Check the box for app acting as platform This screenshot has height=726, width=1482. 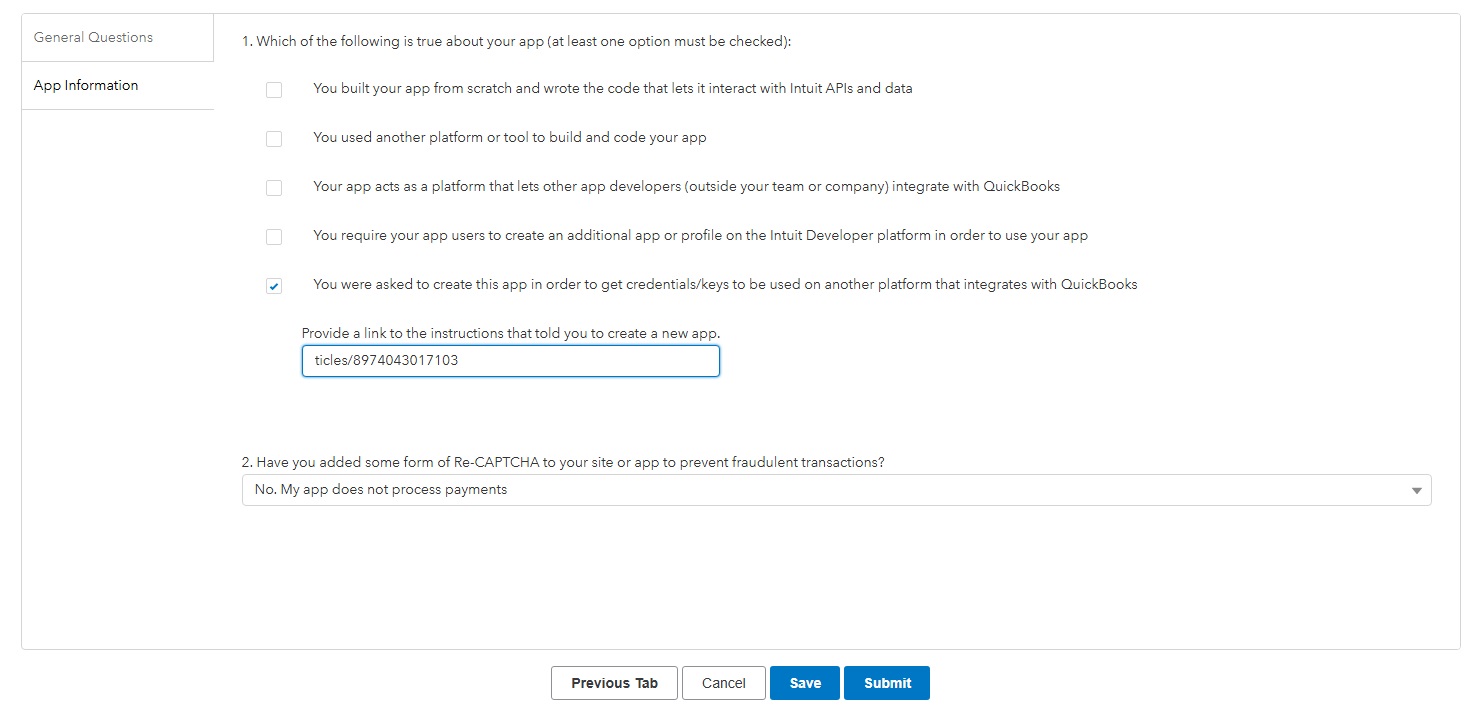[x=274, y=188]
